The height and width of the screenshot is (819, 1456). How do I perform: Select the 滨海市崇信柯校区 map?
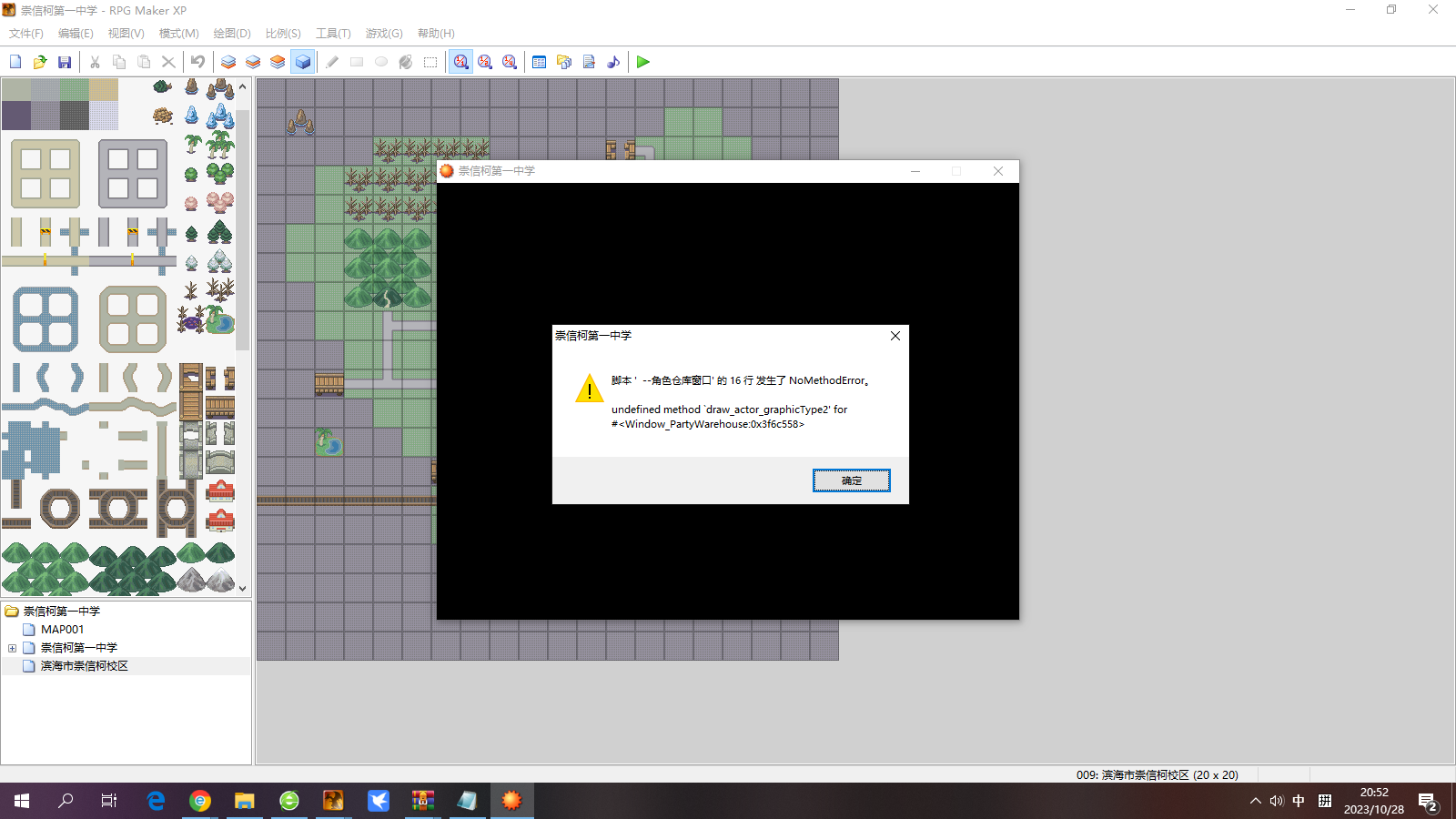85,666
